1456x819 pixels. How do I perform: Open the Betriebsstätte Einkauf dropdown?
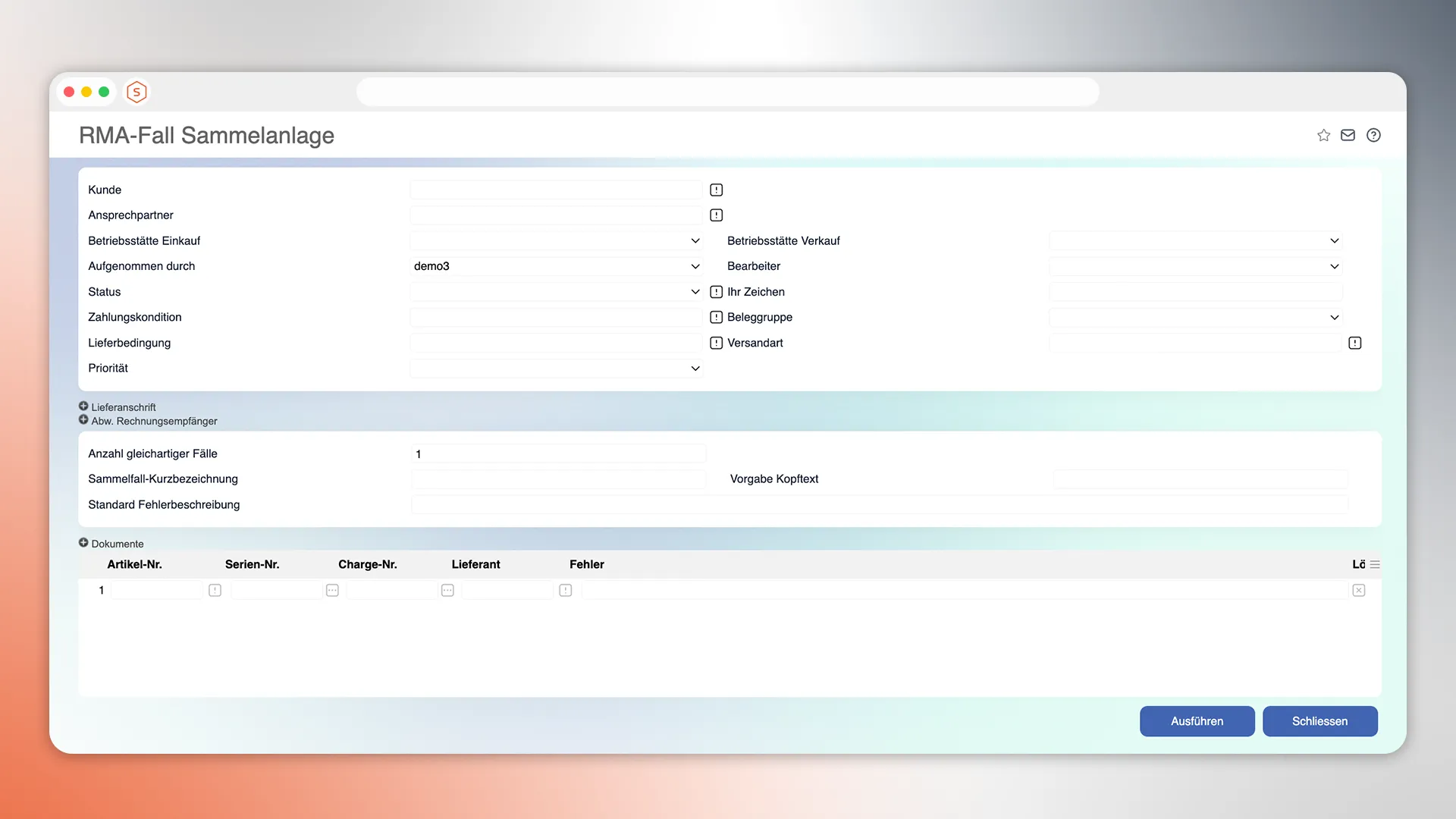(556, 240)
